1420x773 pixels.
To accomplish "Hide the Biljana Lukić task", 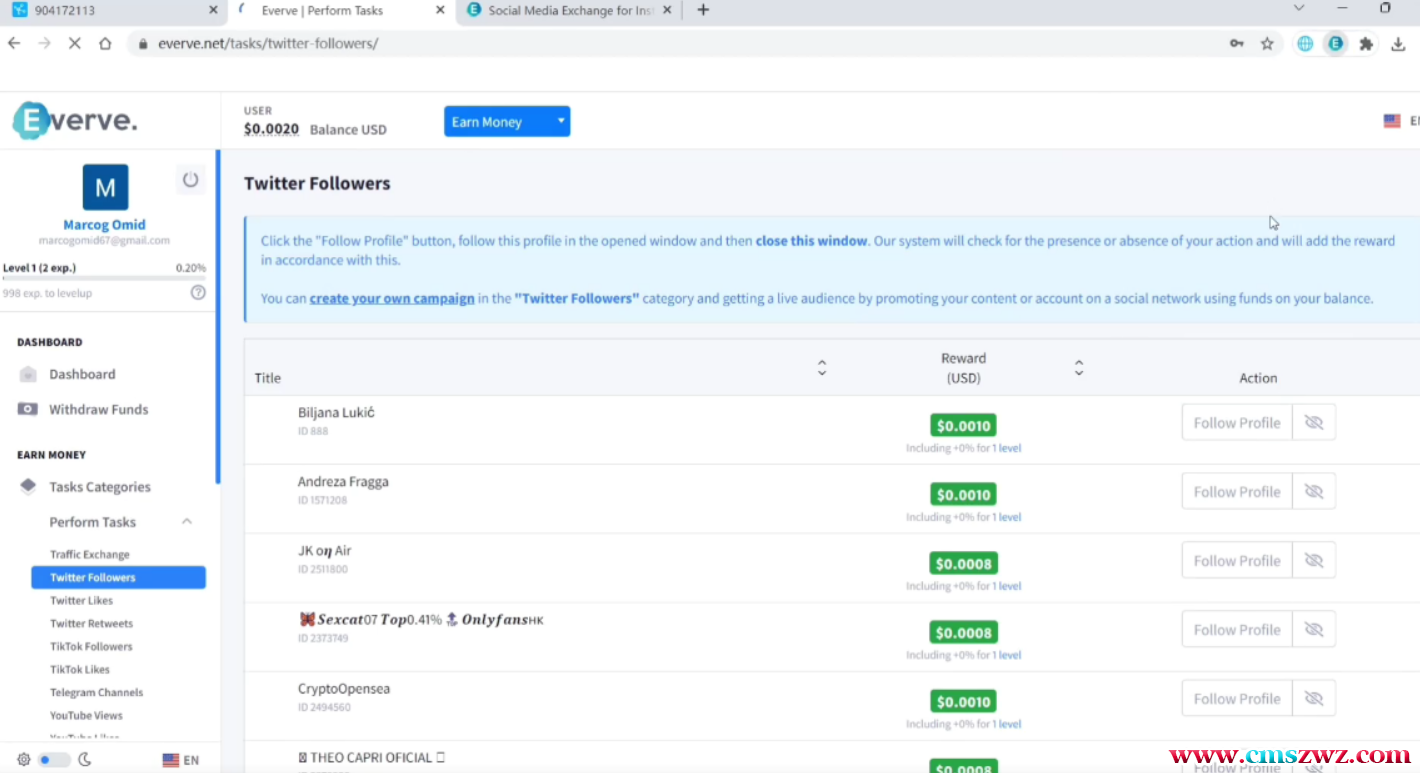I will tap(1314, 423).
